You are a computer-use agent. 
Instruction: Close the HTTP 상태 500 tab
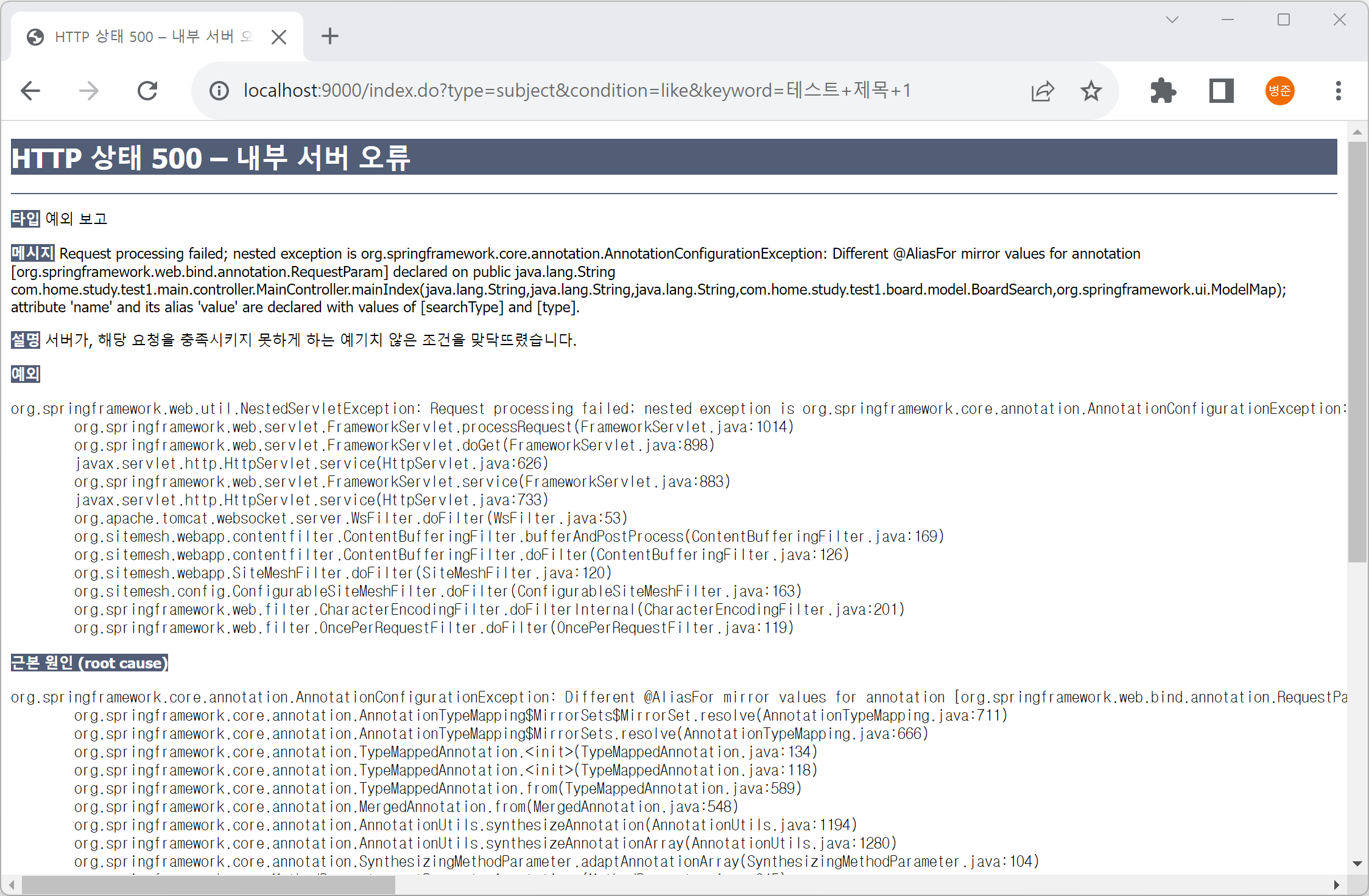279,37
